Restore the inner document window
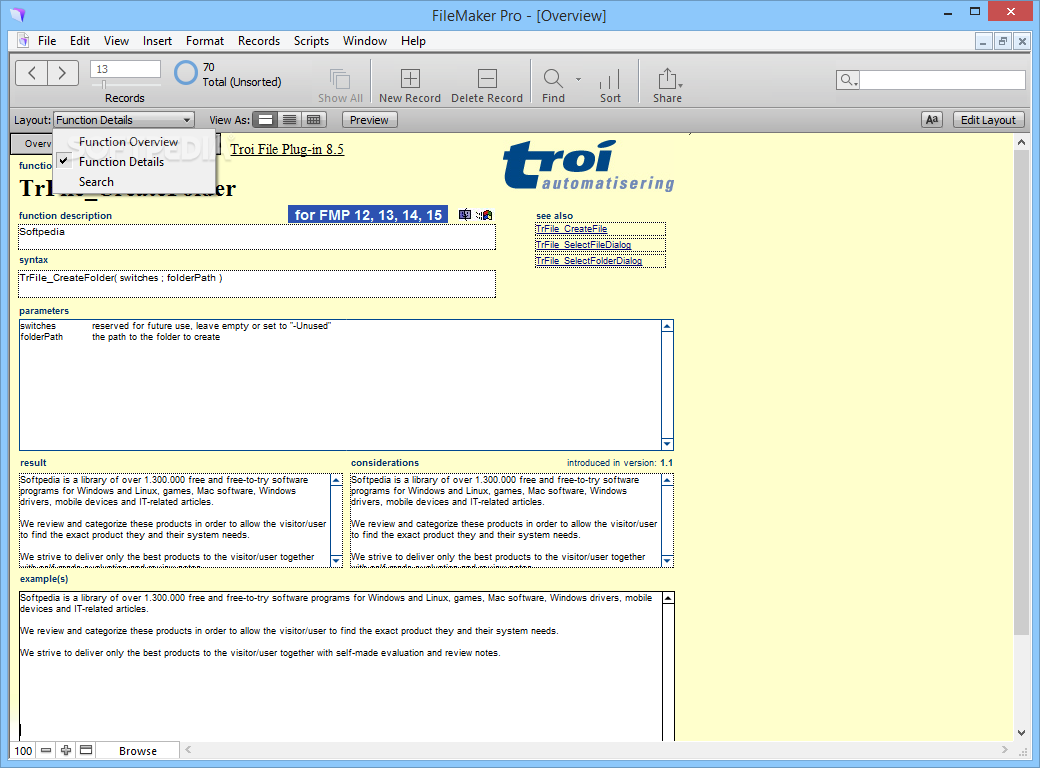 (x=1003, y=41)
